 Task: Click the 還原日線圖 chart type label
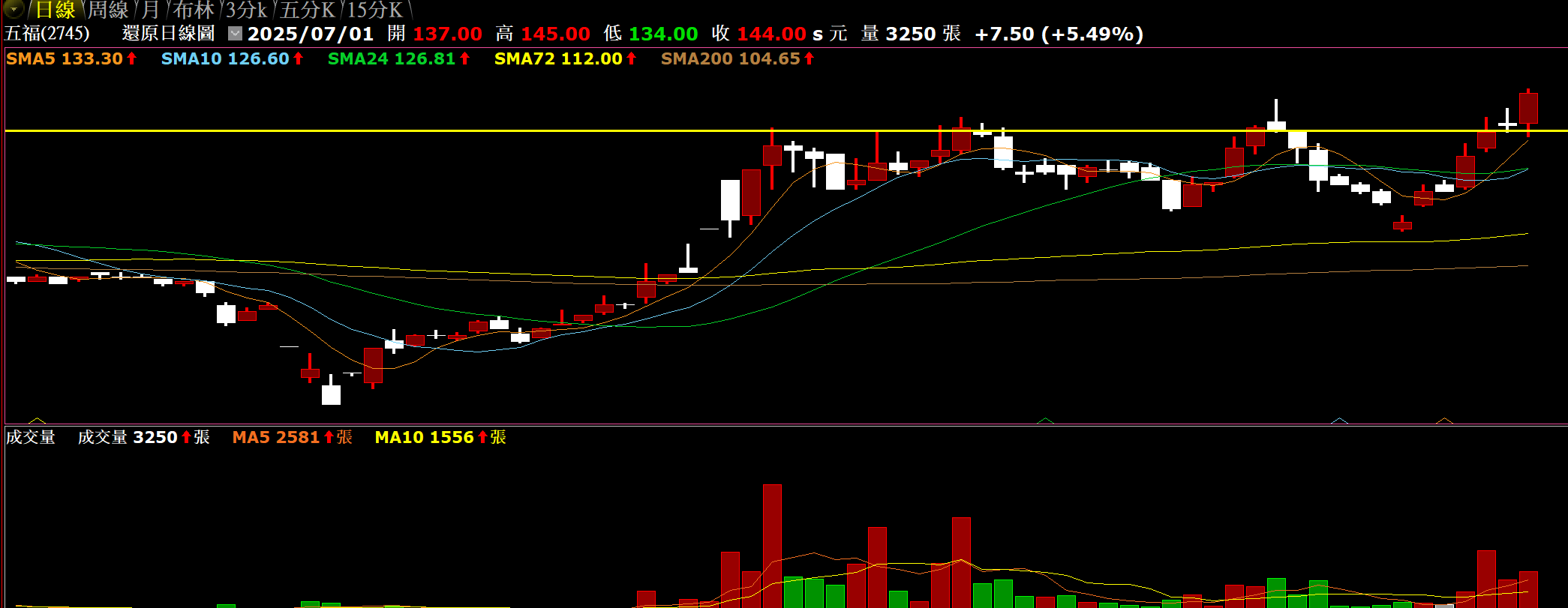pos(168,34)
